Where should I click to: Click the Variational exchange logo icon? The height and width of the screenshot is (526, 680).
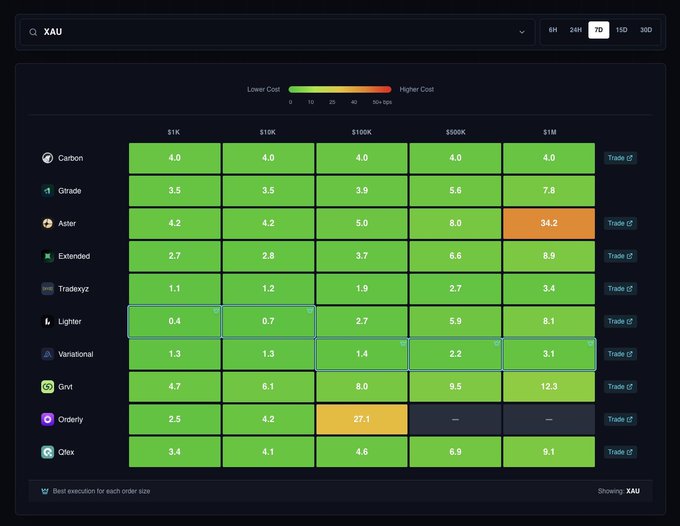47,354
